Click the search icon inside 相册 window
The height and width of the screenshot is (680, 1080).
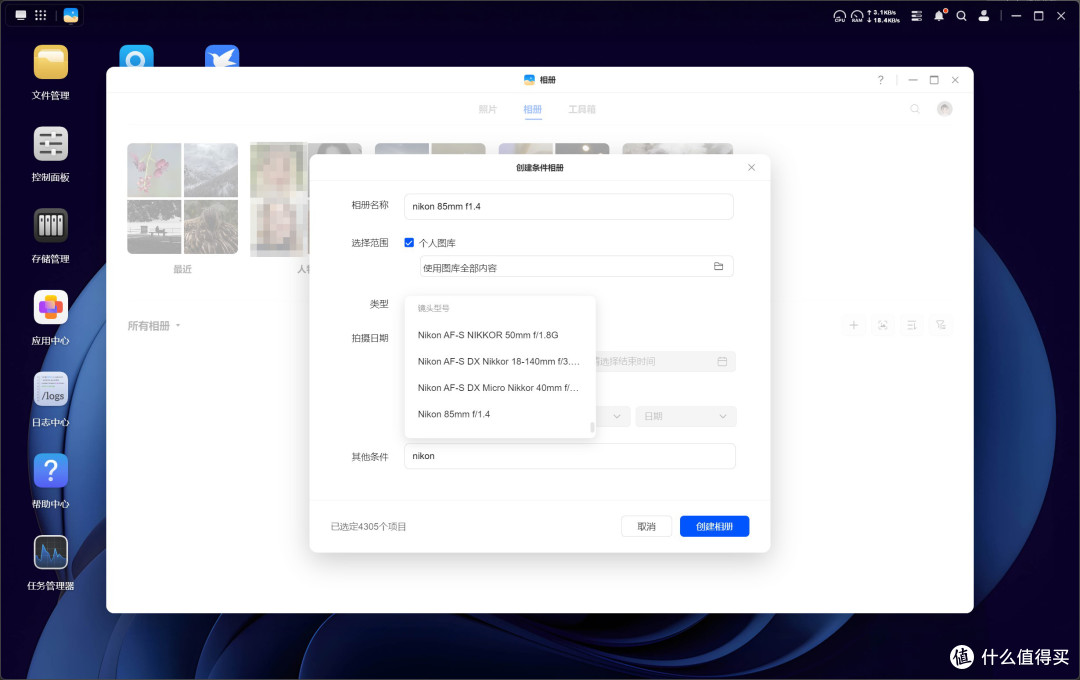click(915, 109)
